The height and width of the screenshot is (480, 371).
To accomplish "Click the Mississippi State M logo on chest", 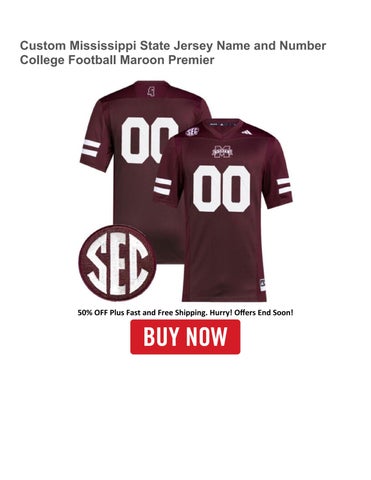I will [x=222, y=152].
